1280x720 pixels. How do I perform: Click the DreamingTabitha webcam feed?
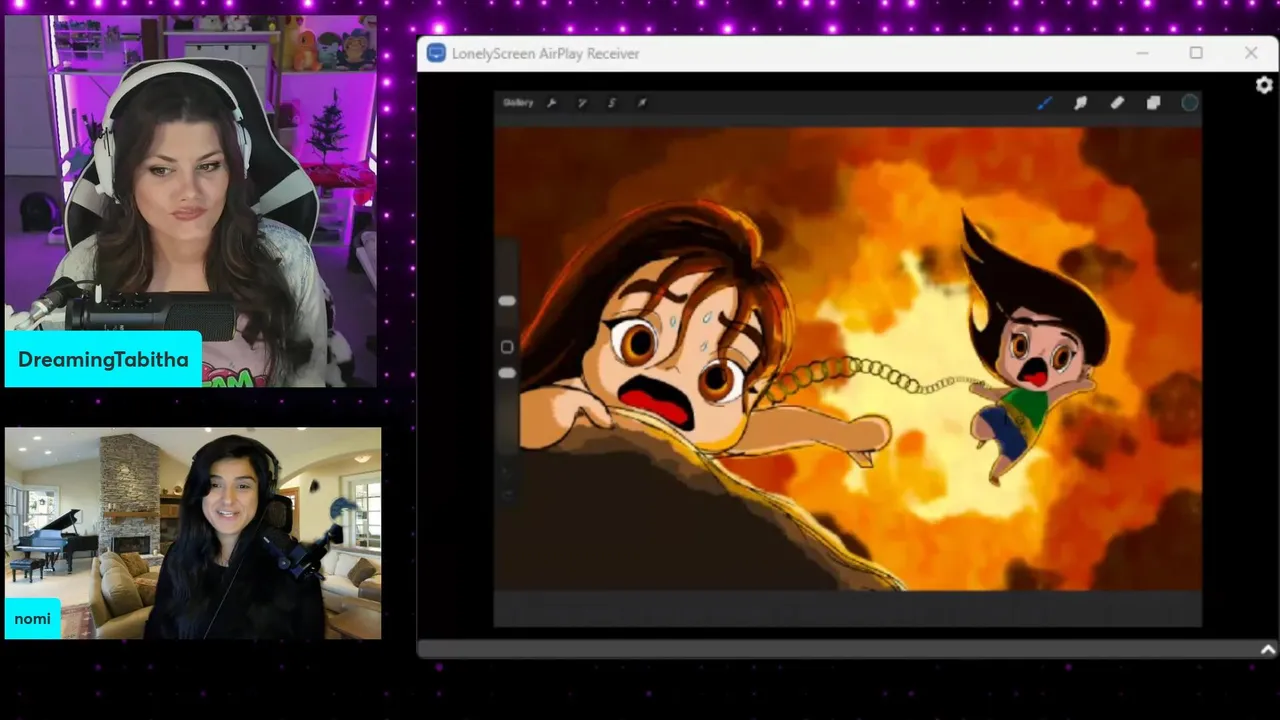190,200
